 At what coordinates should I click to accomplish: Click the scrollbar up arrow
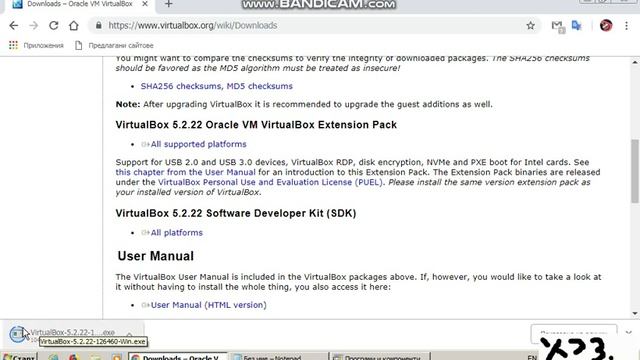[635, 62]
